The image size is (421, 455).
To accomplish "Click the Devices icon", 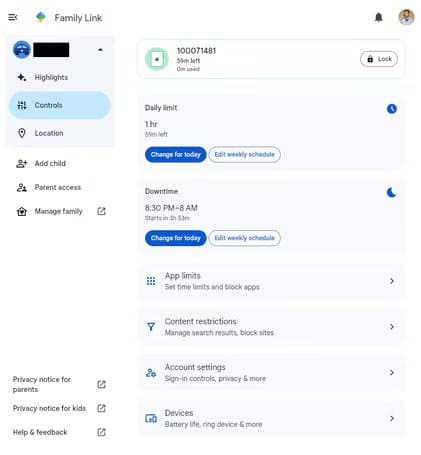I will (151, 418).
